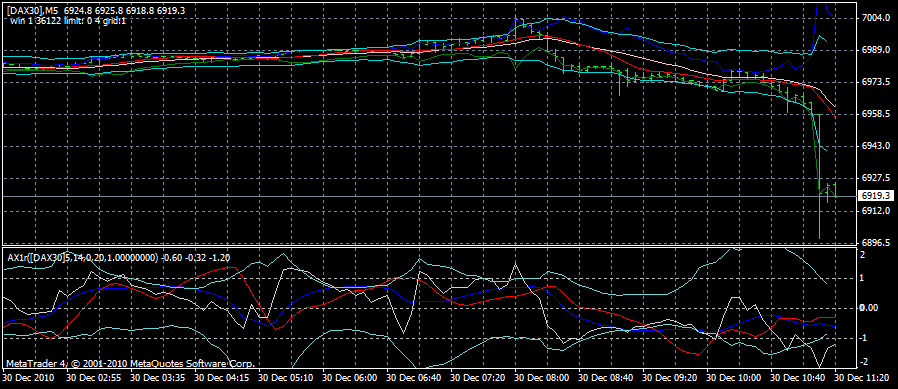Click the 30 Dec 09:20 time label
The width and height of the screenshot is (898, 389).
[670, 378]
